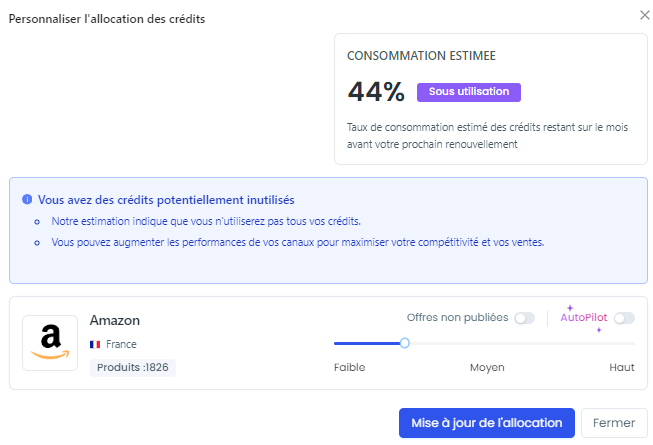Click the Offres non publiées label

click(457, 318)
